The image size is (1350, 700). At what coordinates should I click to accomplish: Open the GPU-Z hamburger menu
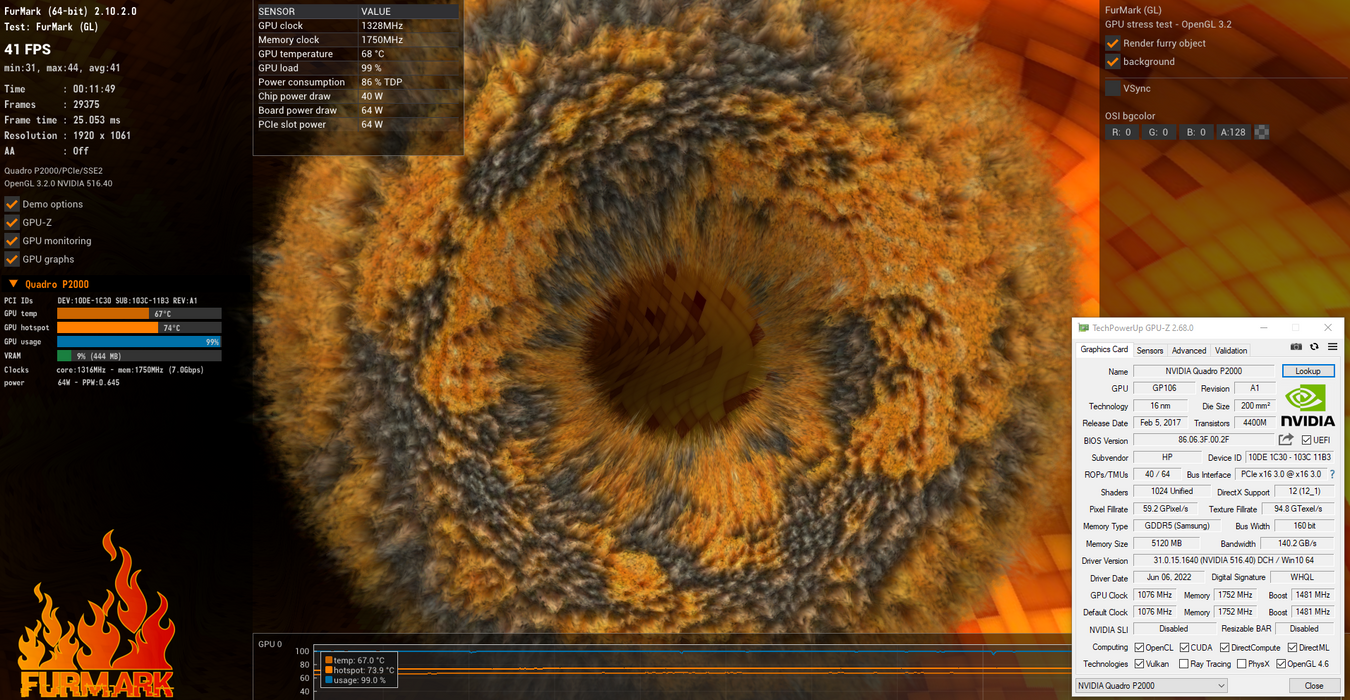[x=1332, y=347]
